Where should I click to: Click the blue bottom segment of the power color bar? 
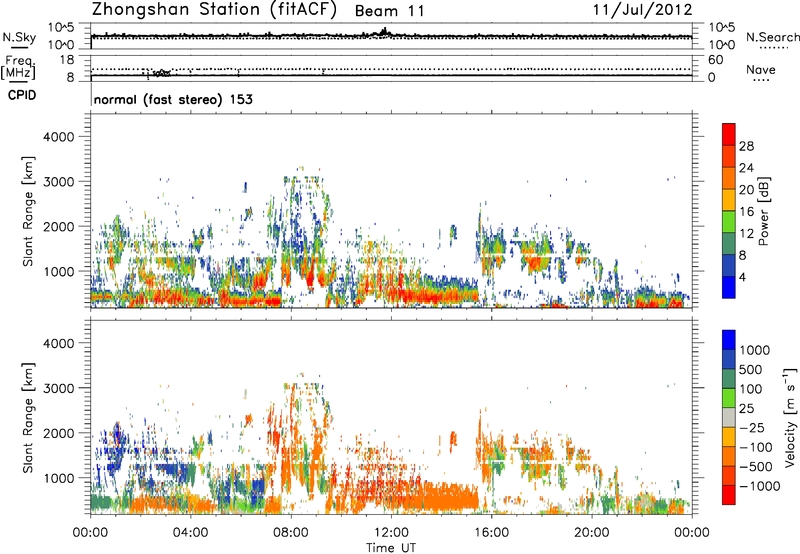[729, 287]
